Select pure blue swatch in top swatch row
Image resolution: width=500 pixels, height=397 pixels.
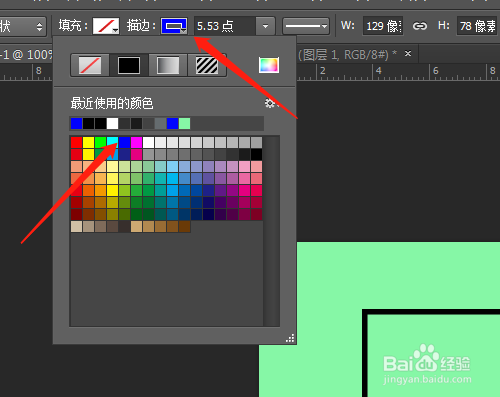[x=124, y=143]
